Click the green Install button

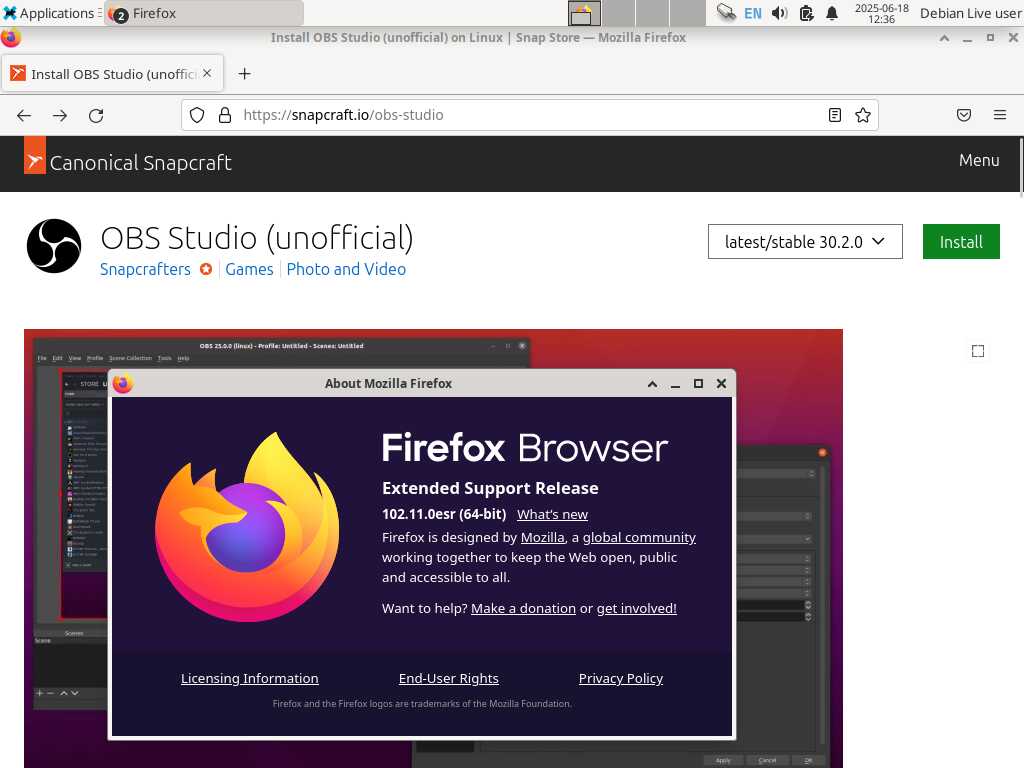coord(961,242)
